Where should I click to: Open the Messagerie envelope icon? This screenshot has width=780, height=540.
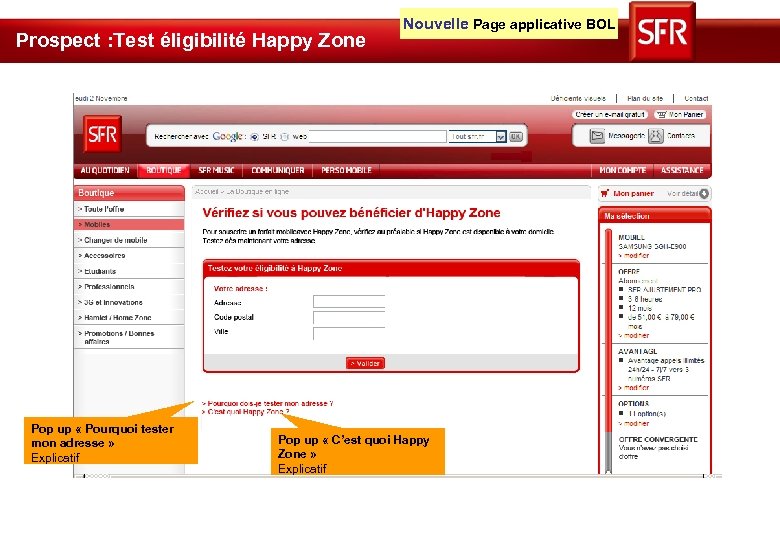point(596,136)
